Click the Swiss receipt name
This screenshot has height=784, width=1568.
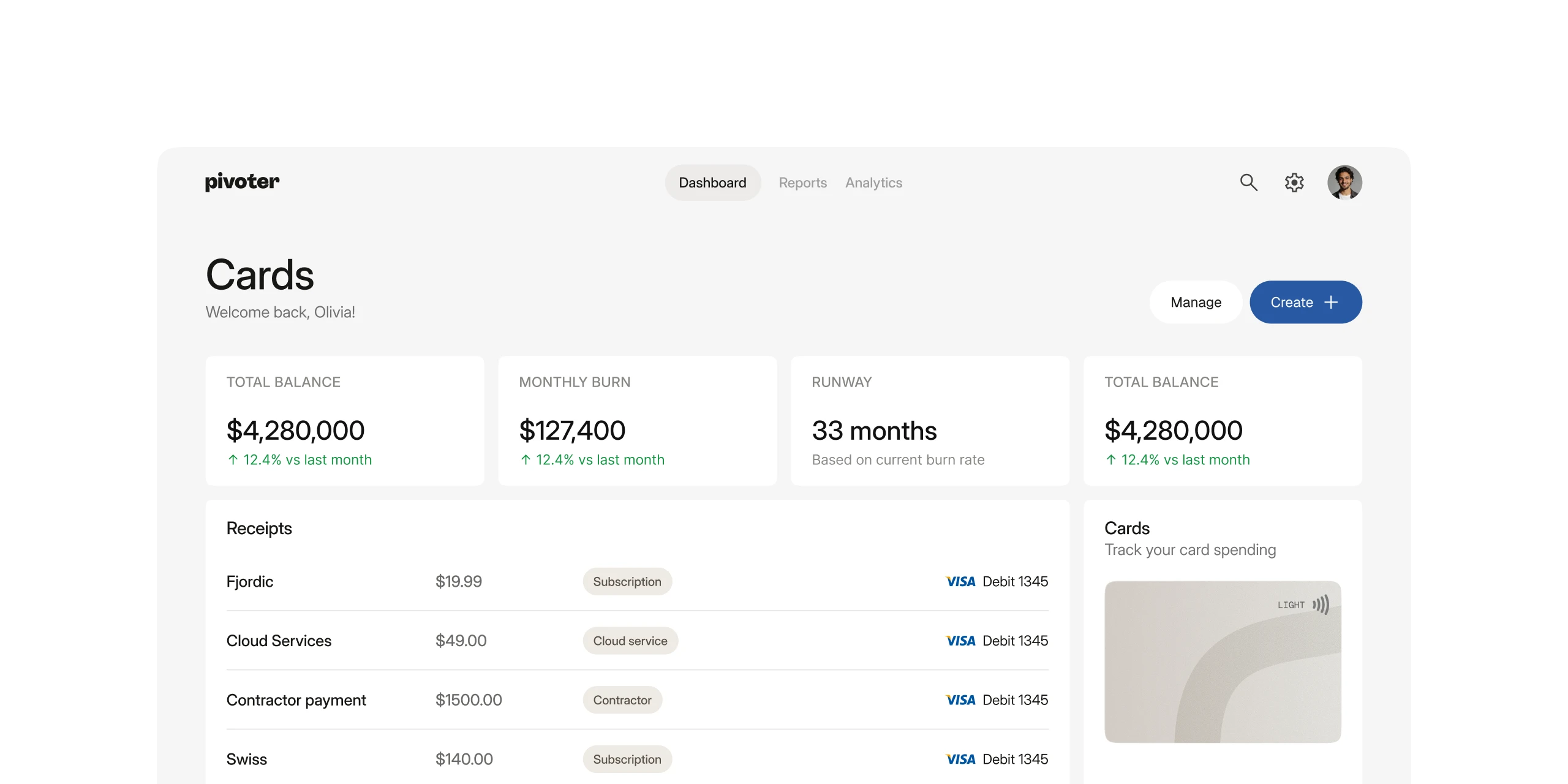tap(247, 759)
